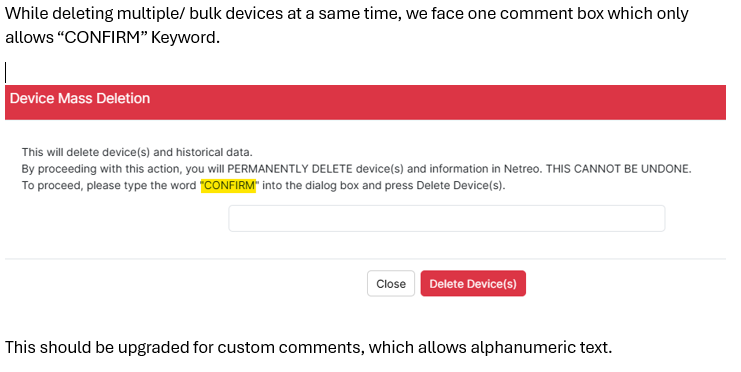Click the yellow highlighted CONFIRM word
741x372 pixels.
pyautogui.click(x=228, y=185)
